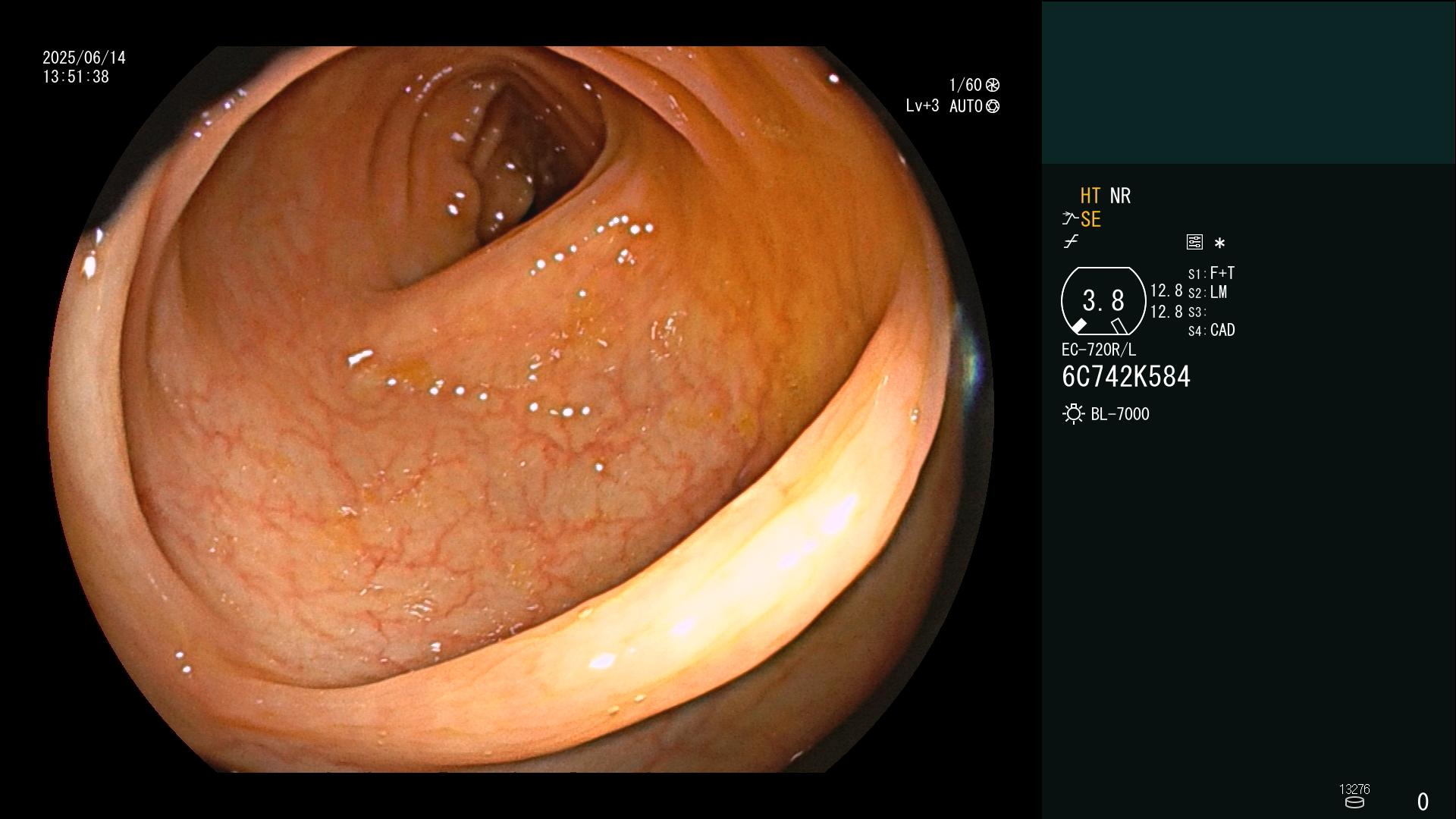Click the BL-7000 light source label
1456x819 pixels.
1120,414
